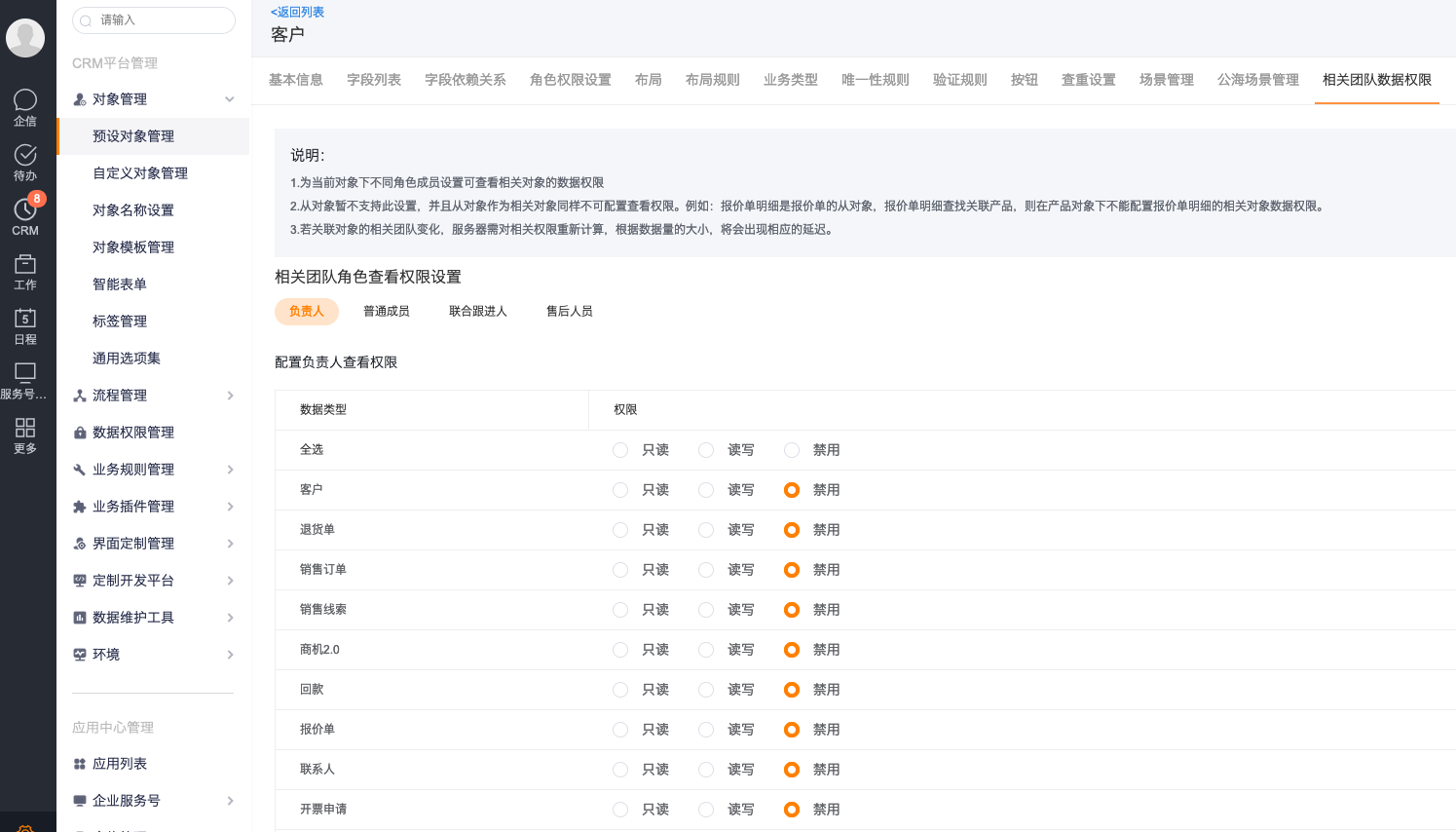Click the 流程管理 menu icon

click(x=80, y=396)
